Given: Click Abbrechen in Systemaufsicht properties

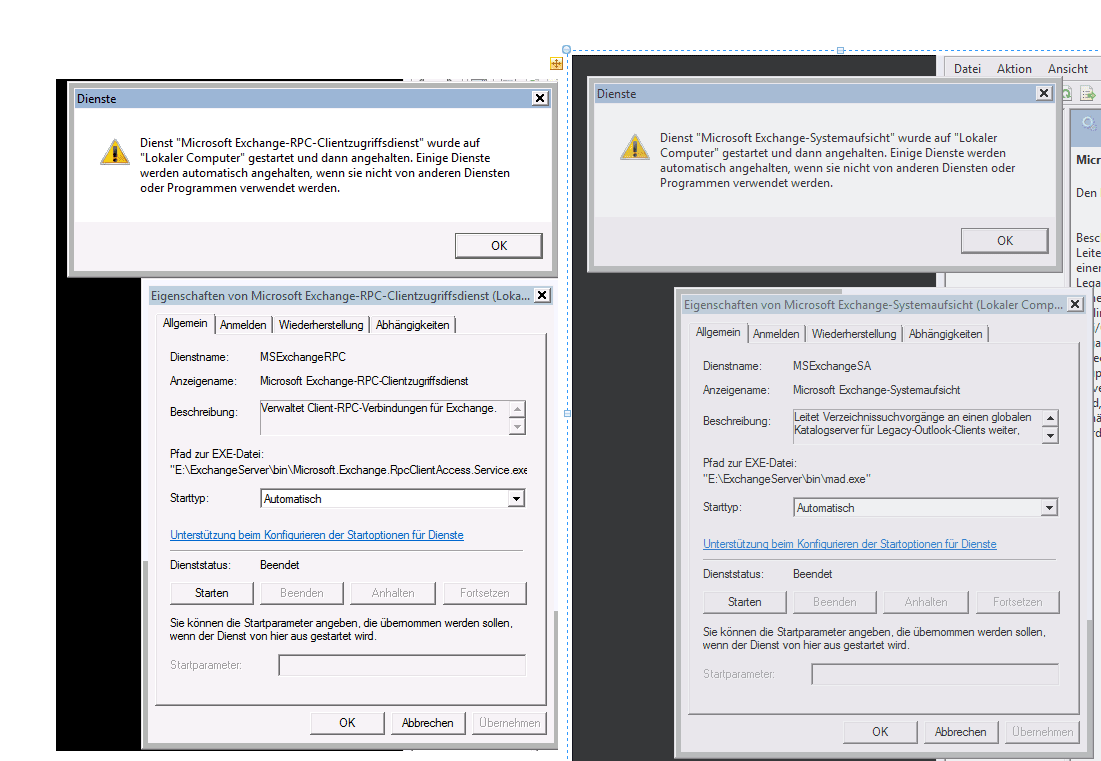Looking at the screenshot, I should [960, 732].
